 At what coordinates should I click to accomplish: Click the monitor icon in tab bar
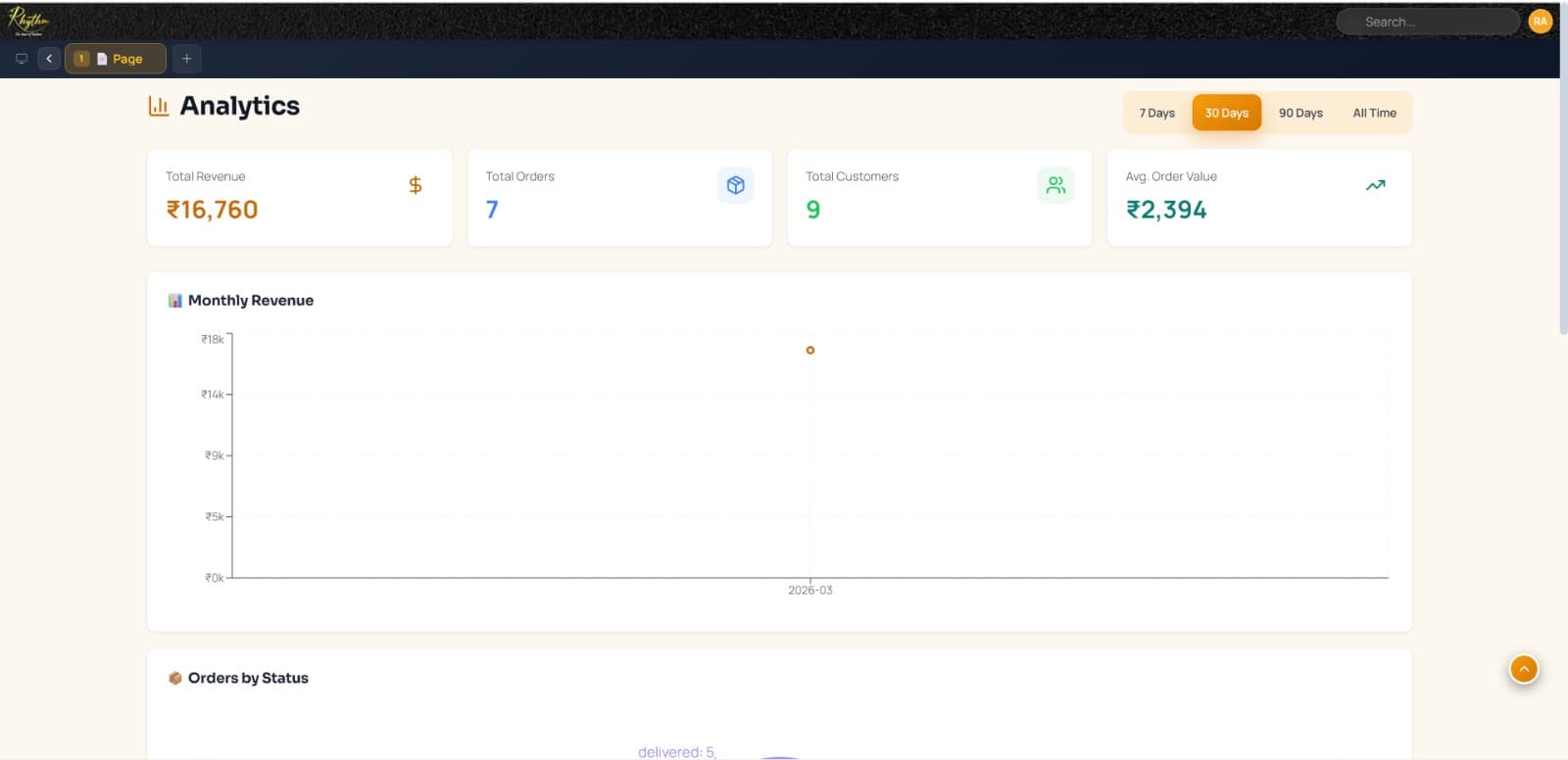tap(22, 59)
